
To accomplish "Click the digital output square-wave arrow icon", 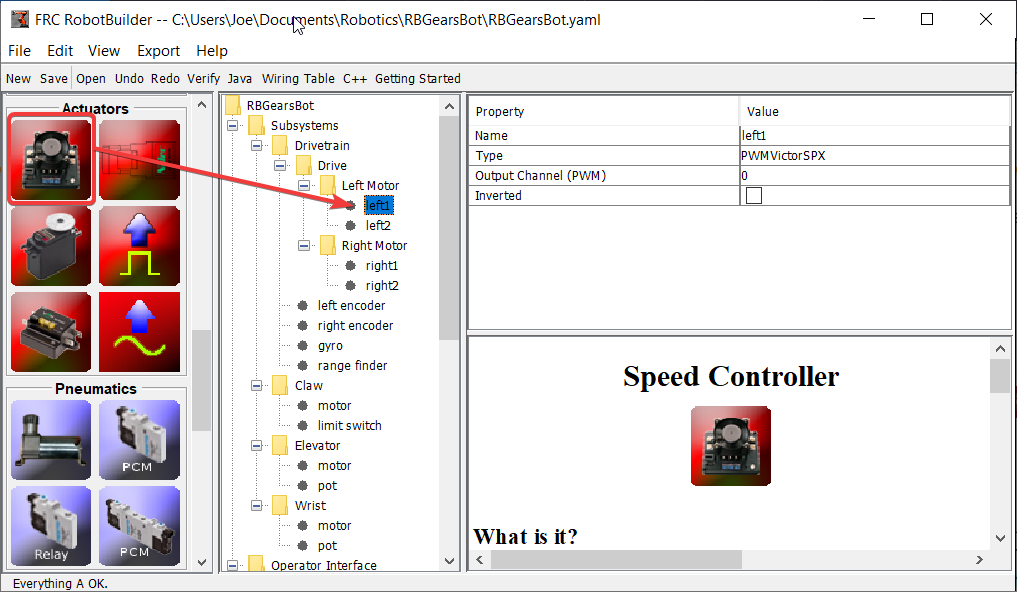I will pyautogui.click(x=139, y=245).
